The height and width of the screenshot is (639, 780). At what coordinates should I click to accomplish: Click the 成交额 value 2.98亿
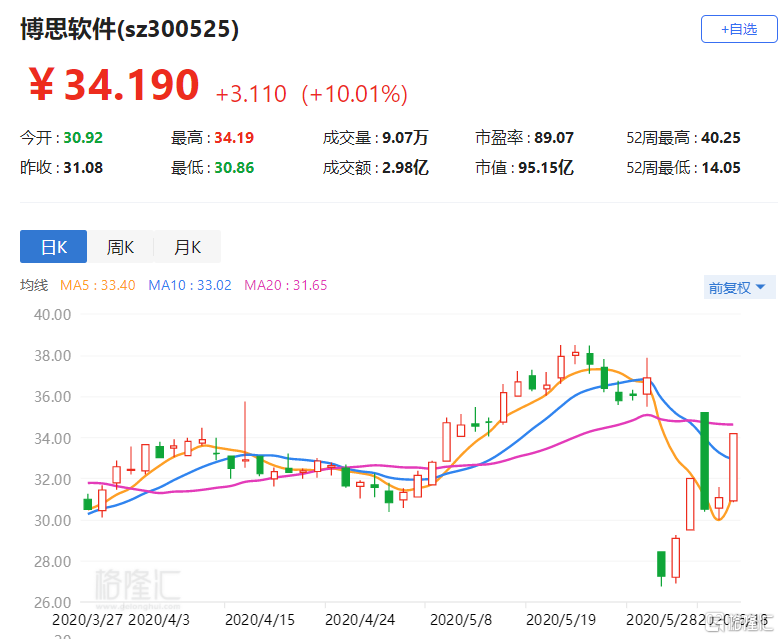(x=405, y=168)
